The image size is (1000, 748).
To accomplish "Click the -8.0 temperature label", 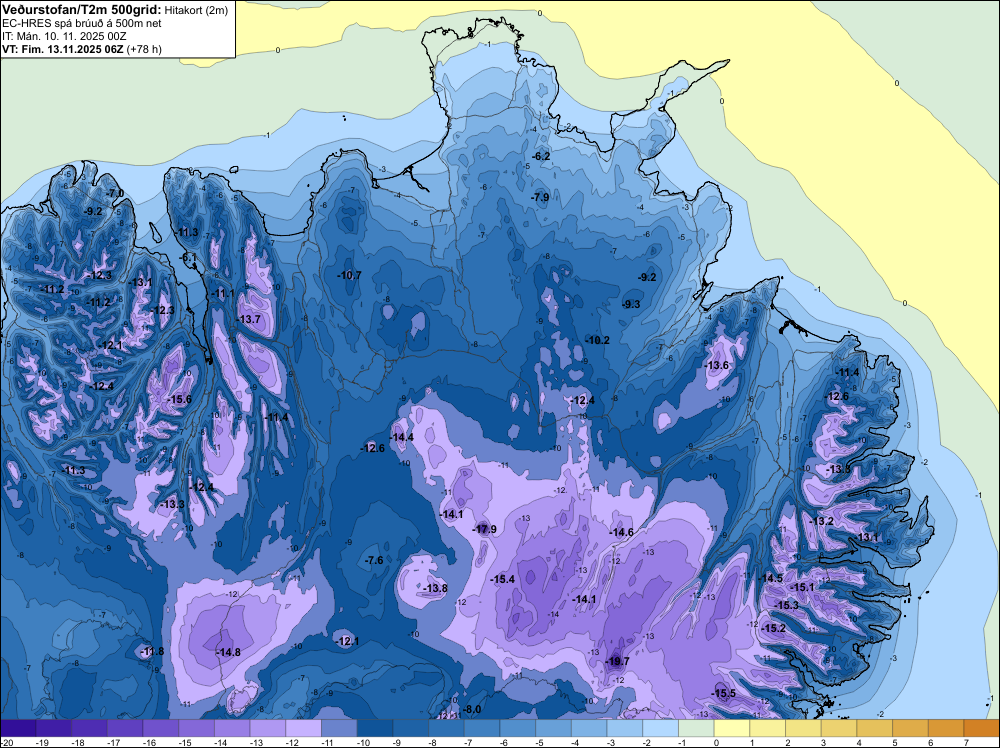I will [471, 710].
